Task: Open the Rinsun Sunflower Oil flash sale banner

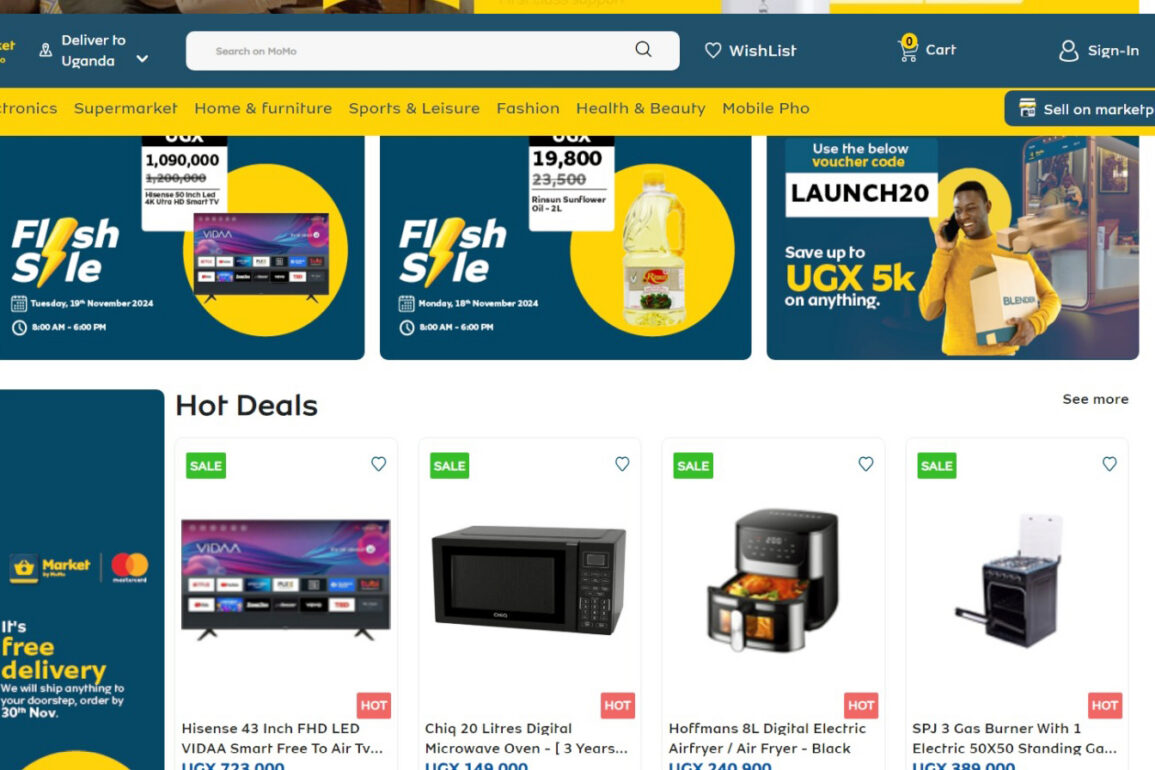Action: coord(565,248)
